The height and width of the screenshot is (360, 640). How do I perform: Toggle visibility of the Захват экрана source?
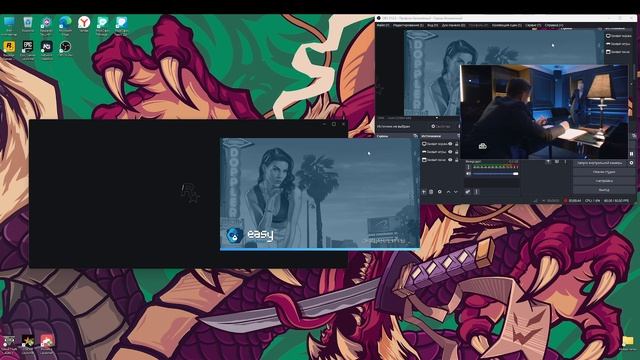[x=450, y=144]
